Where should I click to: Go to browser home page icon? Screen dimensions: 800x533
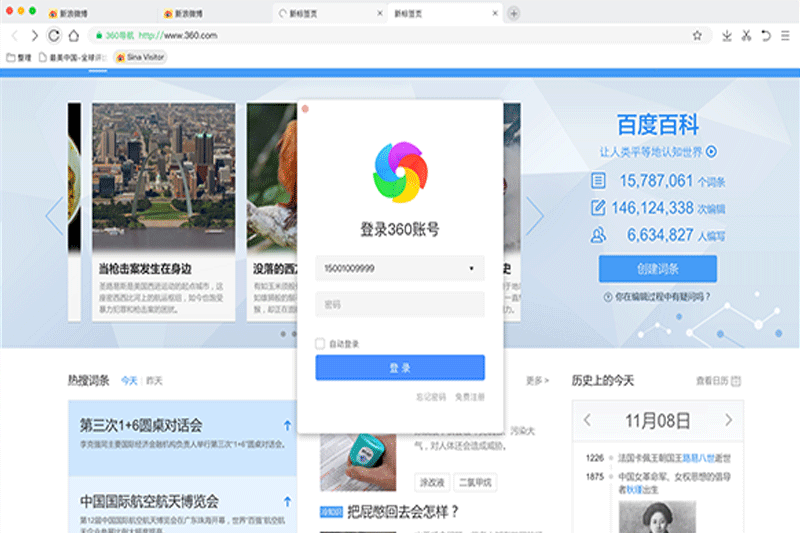[73, 35]
